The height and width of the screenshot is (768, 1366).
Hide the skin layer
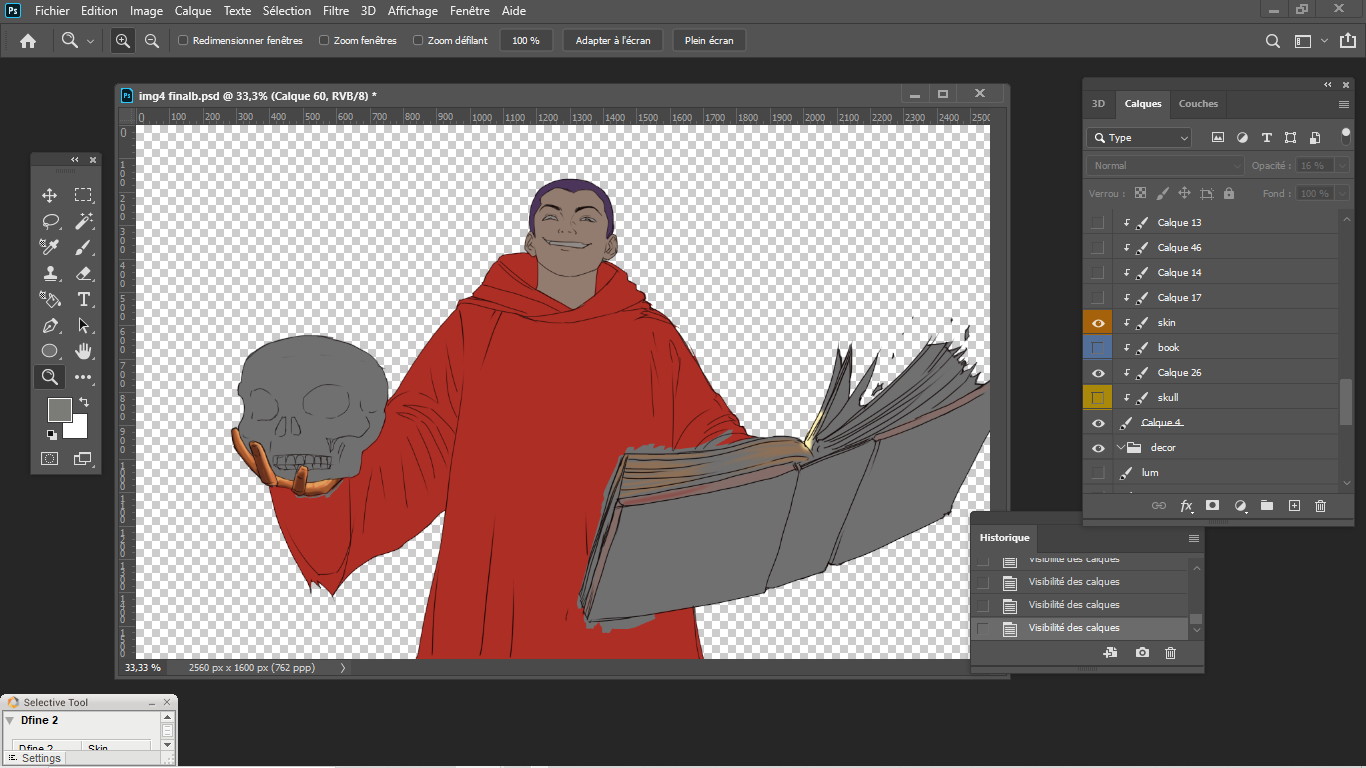click(1098, 323)
